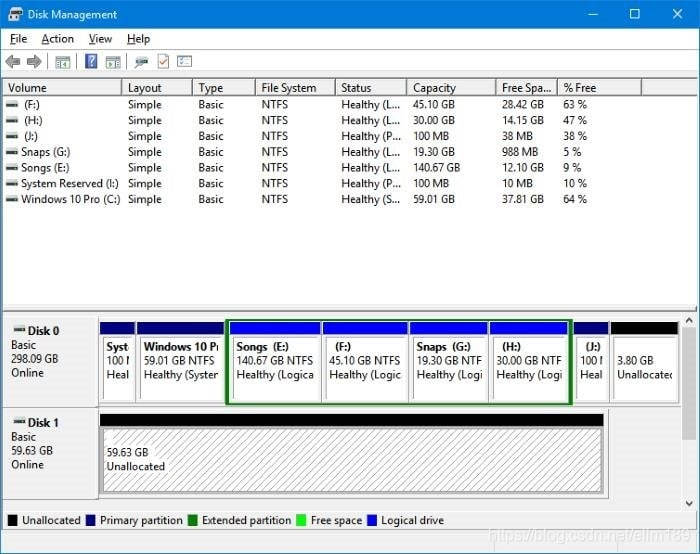Select drive icon beside Windows 10 Pro (C:)
Viewport: 700px width, 554px height.
12,199
